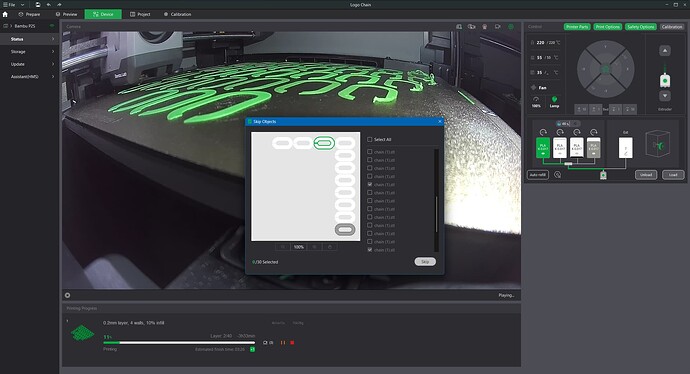This screenshot has height=374, width=690.
Task: Home the axes via center pad icon
Action: pyautogui.click(x=606, y=69)
